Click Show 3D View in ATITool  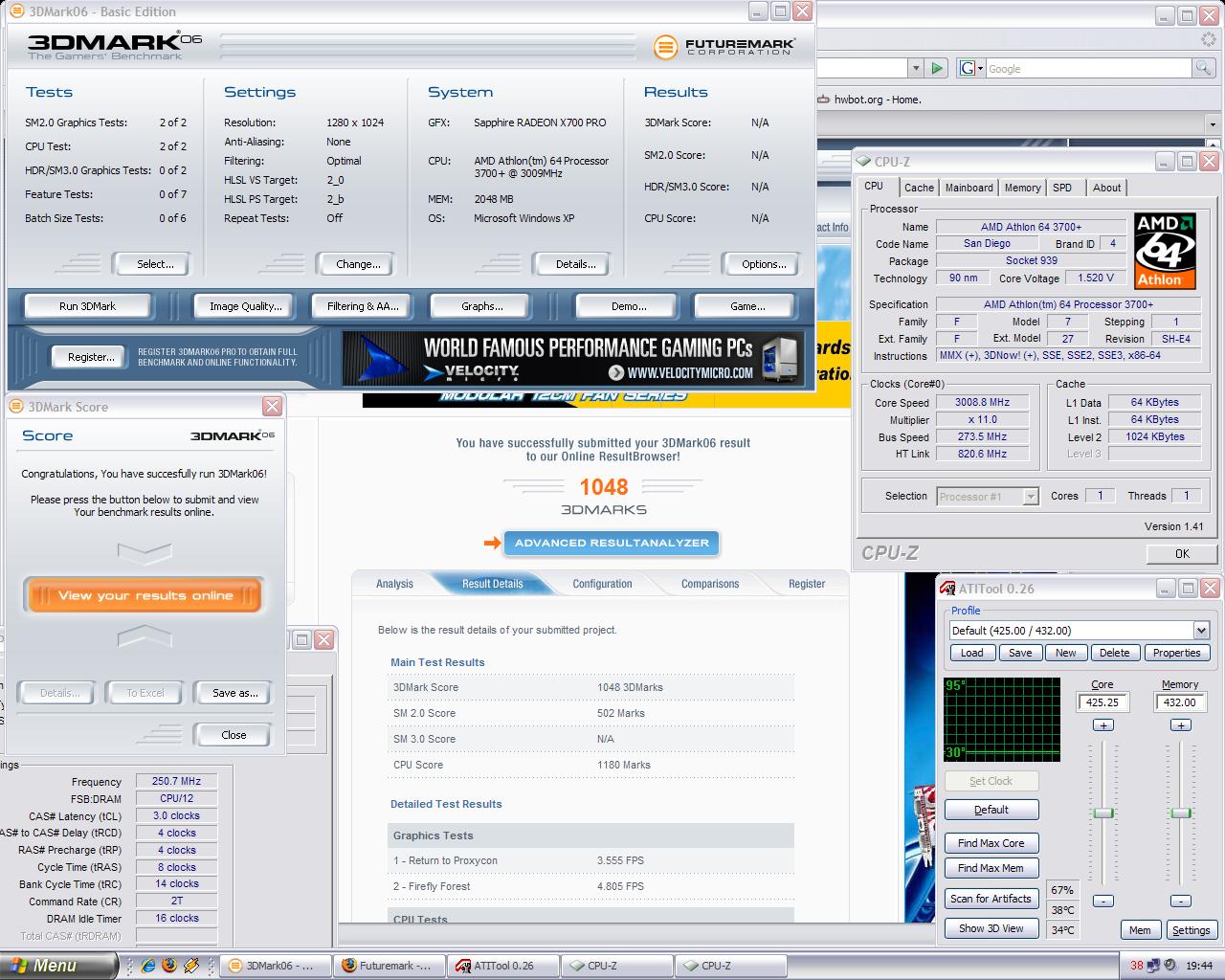[991, 928]
